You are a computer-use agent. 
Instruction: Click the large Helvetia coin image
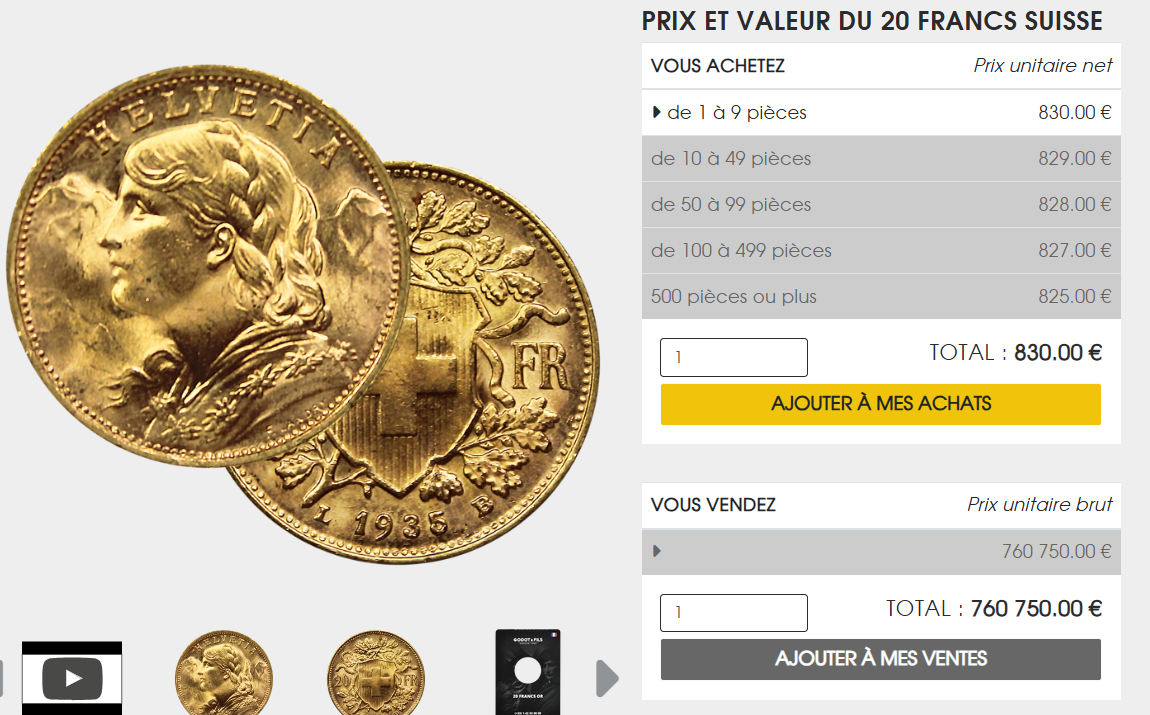point(208,265)
